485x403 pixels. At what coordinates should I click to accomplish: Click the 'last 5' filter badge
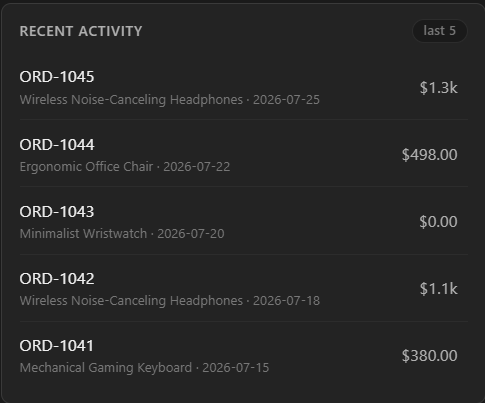pyautogui.click(x=440, y=31)
